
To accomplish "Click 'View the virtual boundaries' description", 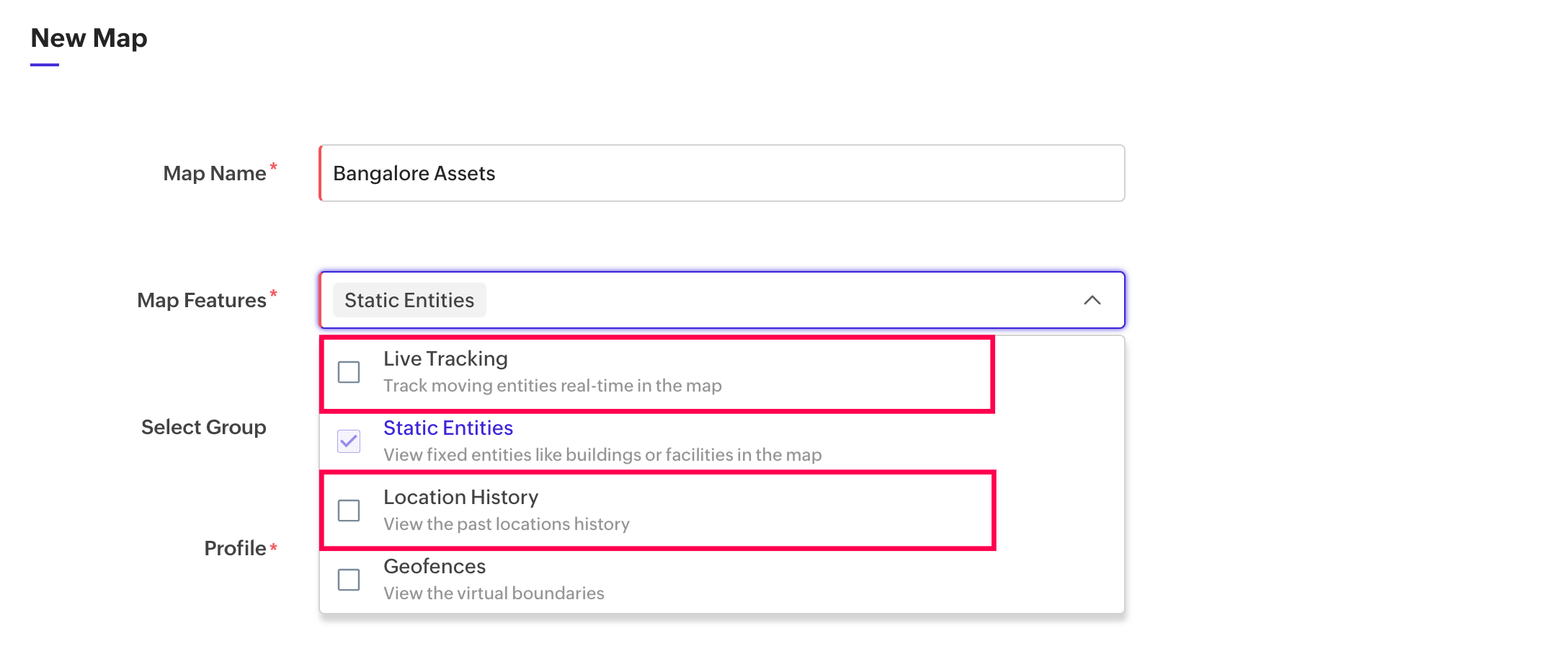I will tap(494, 593).
